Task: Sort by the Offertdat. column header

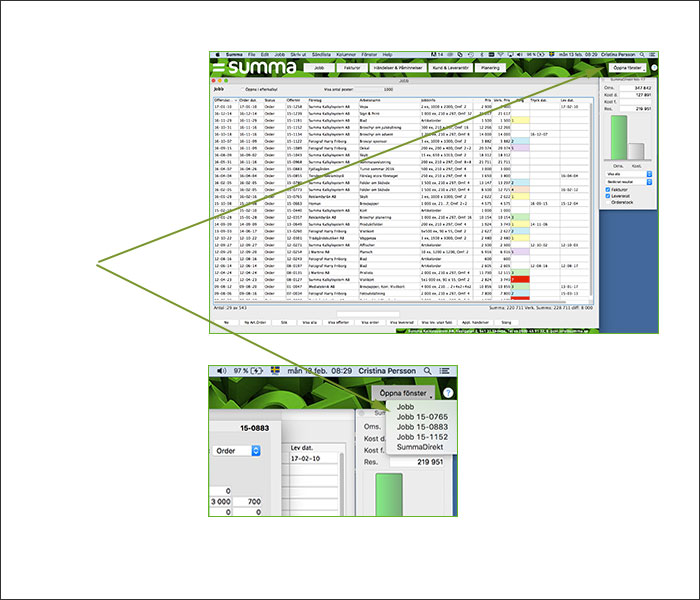Action: pyautogui.click(x=225, y=100)
